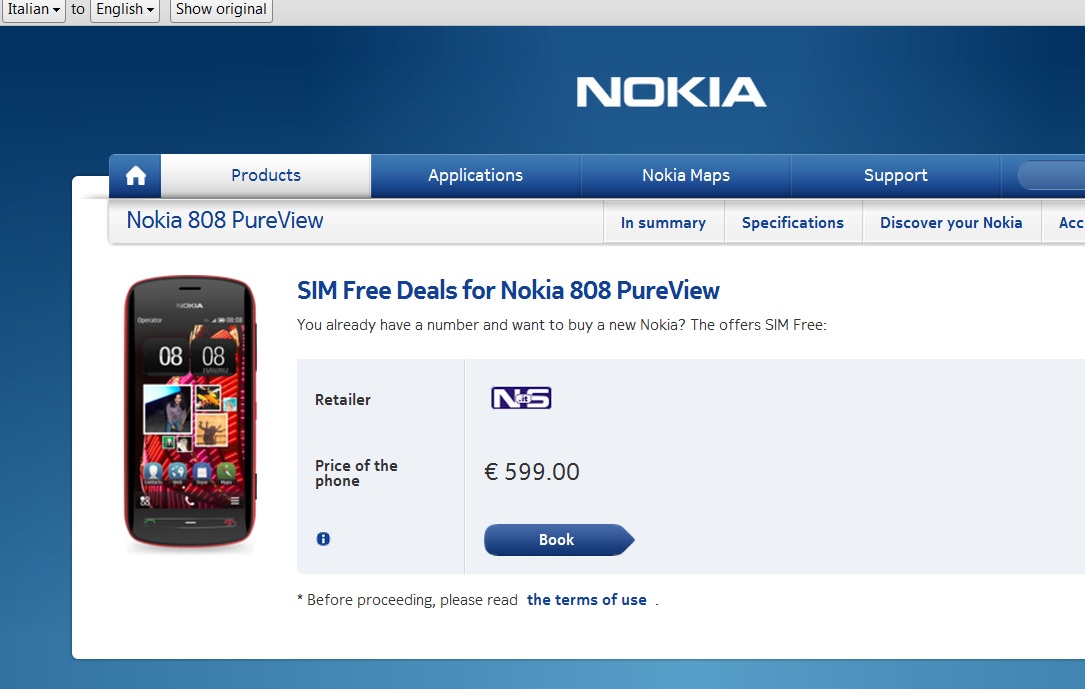Click the Book button
Image resolution: width=1085 pixels, height=689 pixels.
point(557,539)
